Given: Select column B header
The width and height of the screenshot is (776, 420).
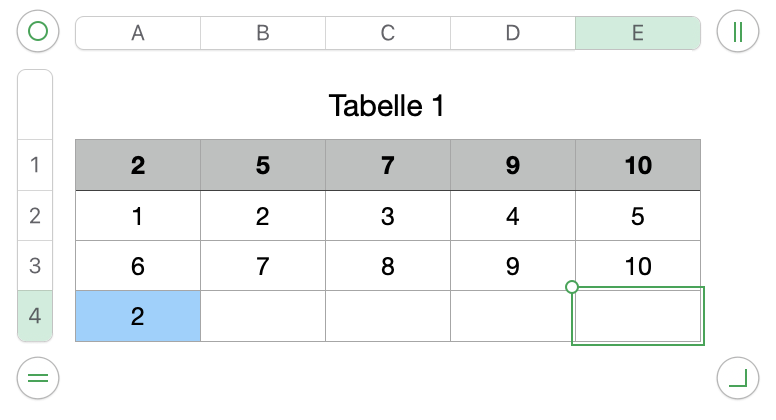Looking at the screenshot, I should pos(263,33).
